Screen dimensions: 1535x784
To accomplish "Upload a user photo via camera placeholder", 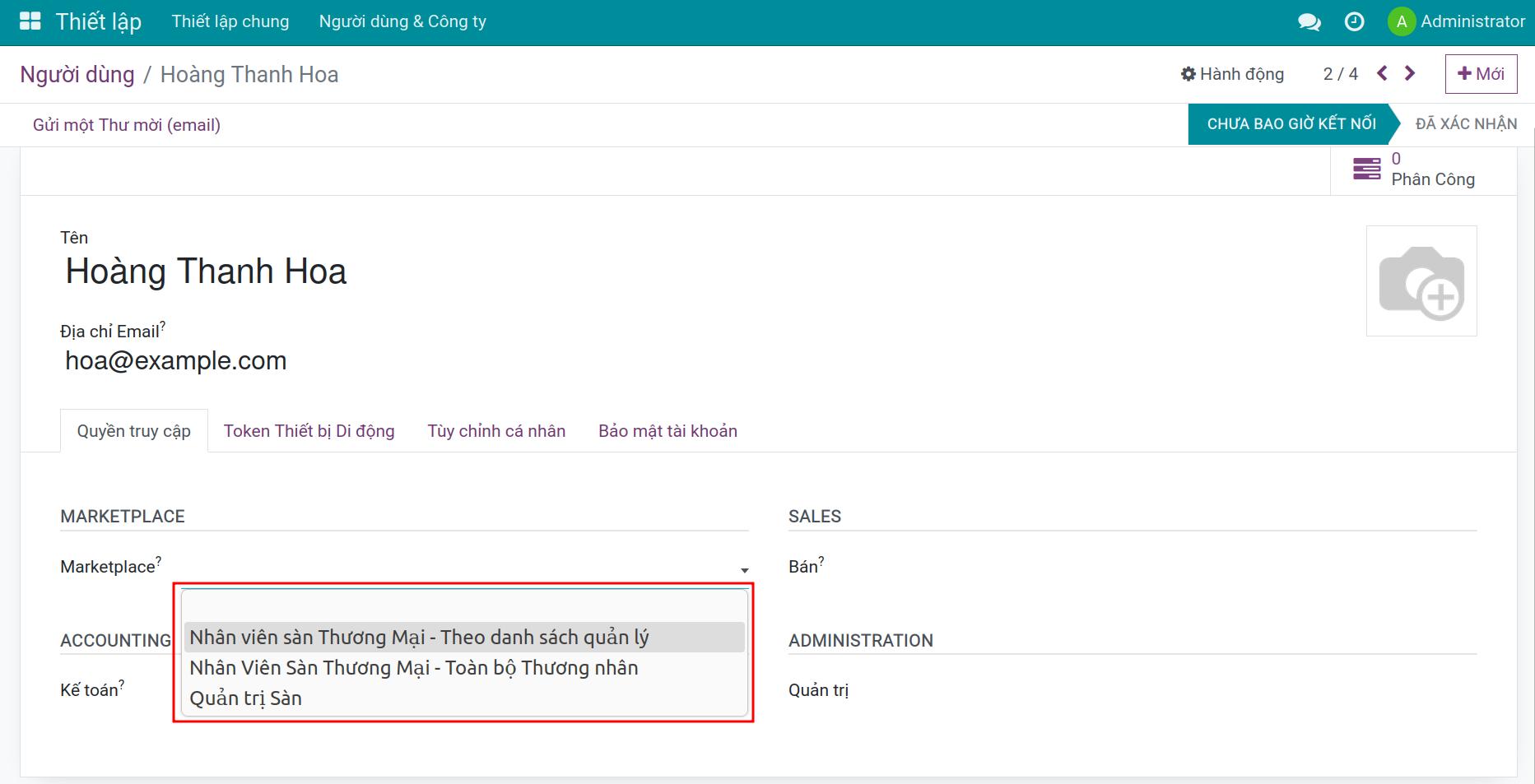I will (1421, 281).
